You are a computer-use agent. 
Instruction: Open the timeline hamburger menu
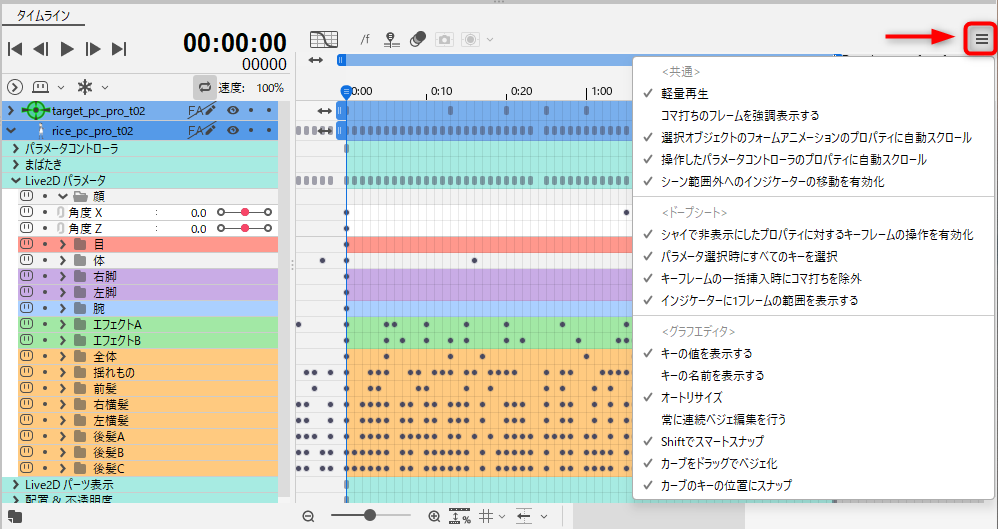pyautogui.click(x=981, y=39)
